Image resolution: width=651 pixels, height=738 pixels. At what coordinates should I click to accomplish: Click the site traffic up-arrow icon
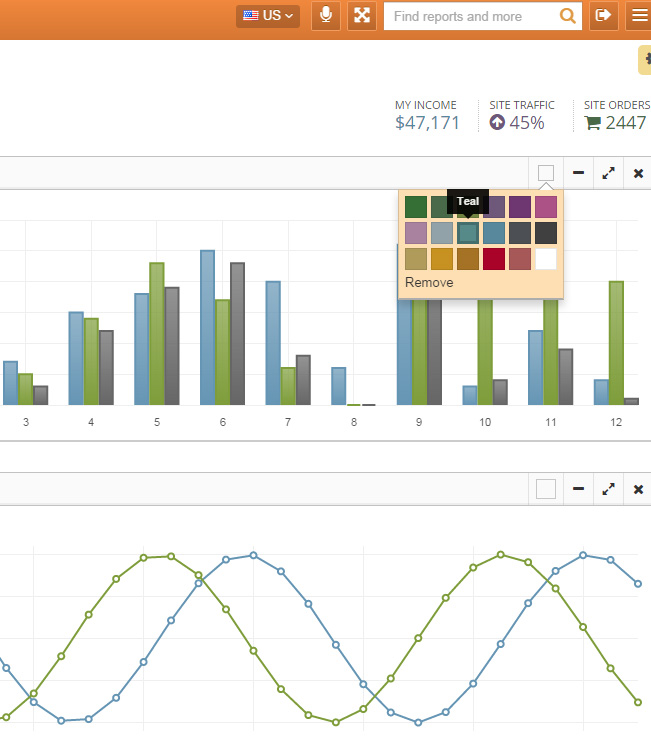(497, 123)
